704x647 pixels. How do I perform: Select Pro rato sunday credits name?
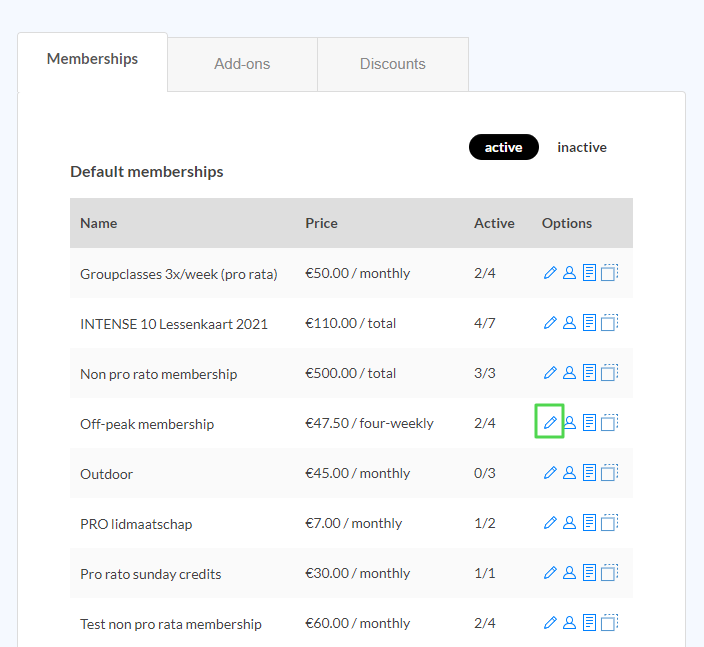pyautogui.click(x=150, y=574)
